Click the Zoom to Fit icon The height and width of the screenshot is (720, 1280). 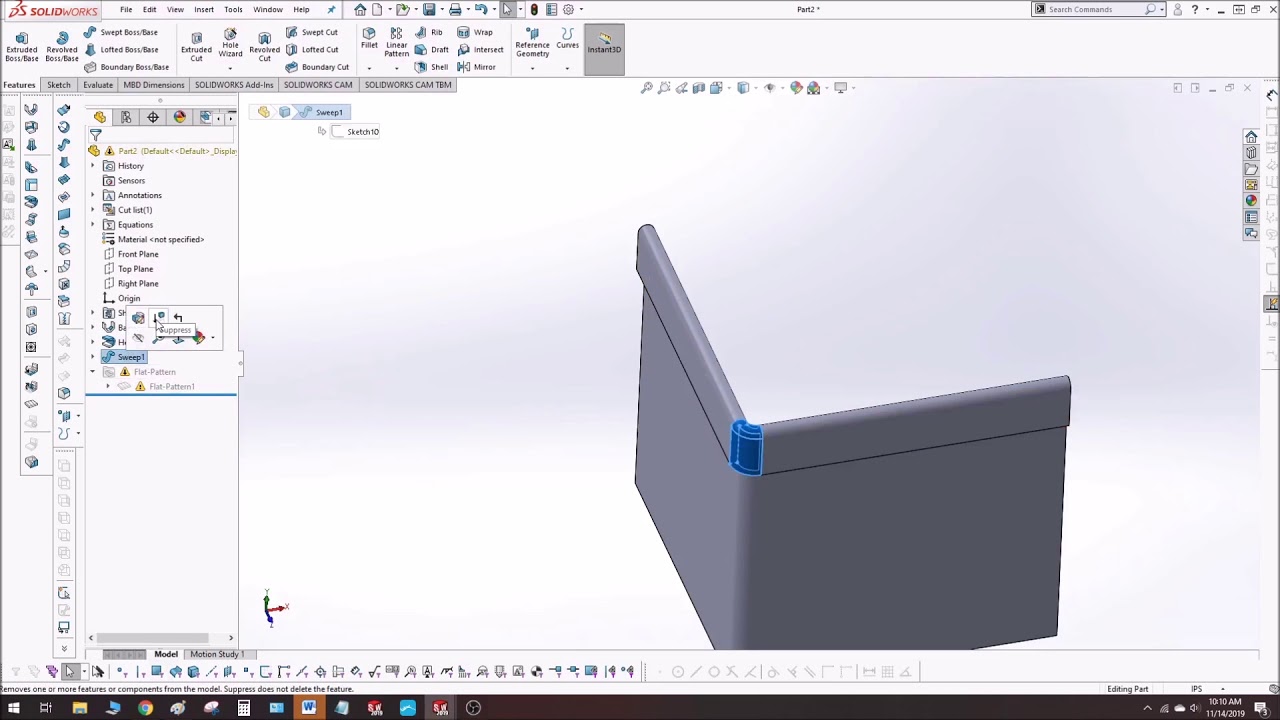tap(647, 88)
